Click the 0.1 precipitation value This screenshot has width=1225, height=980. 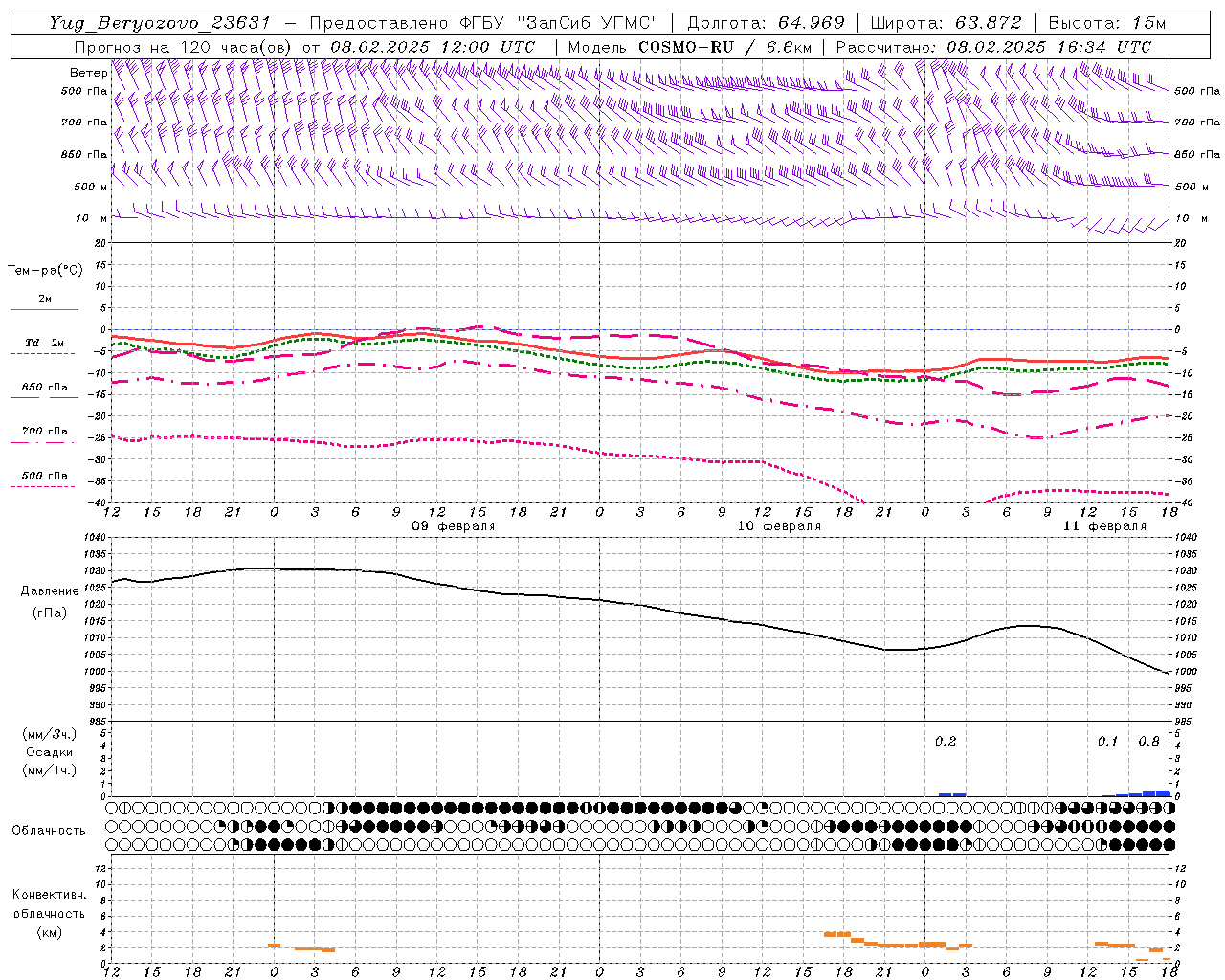[1107, 741]
